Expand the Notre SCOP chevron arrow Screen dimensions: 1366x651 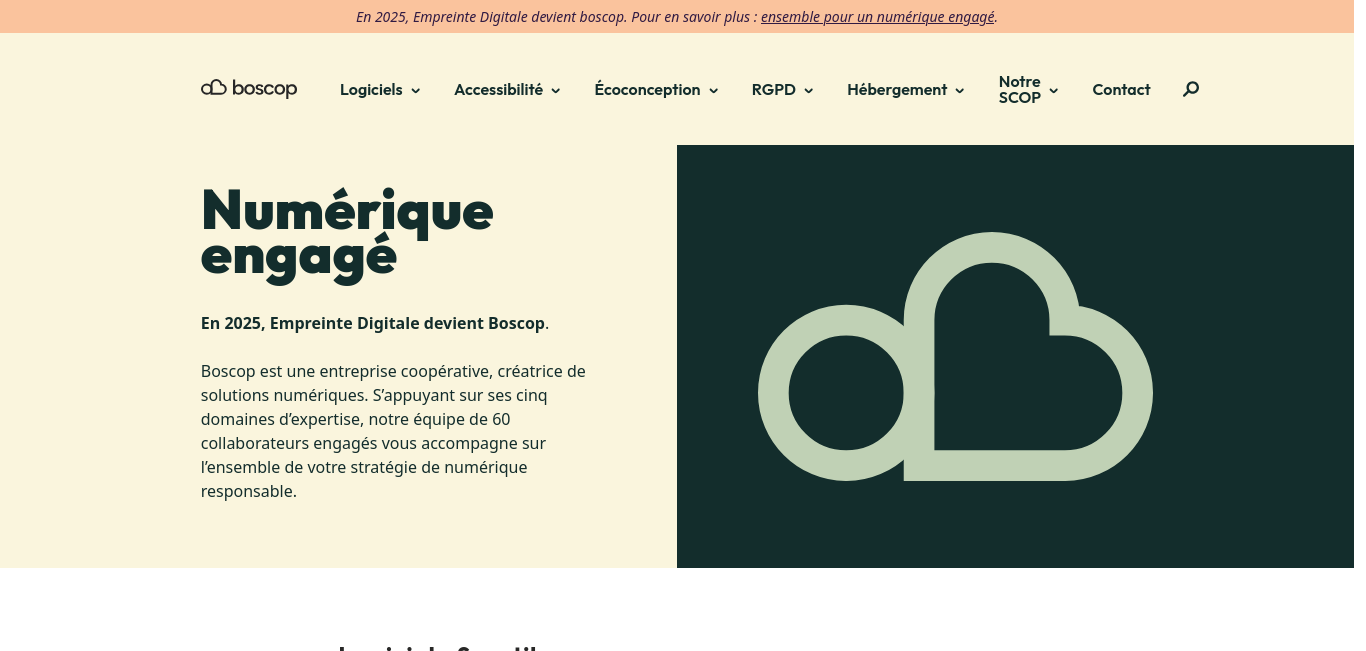1054,91
